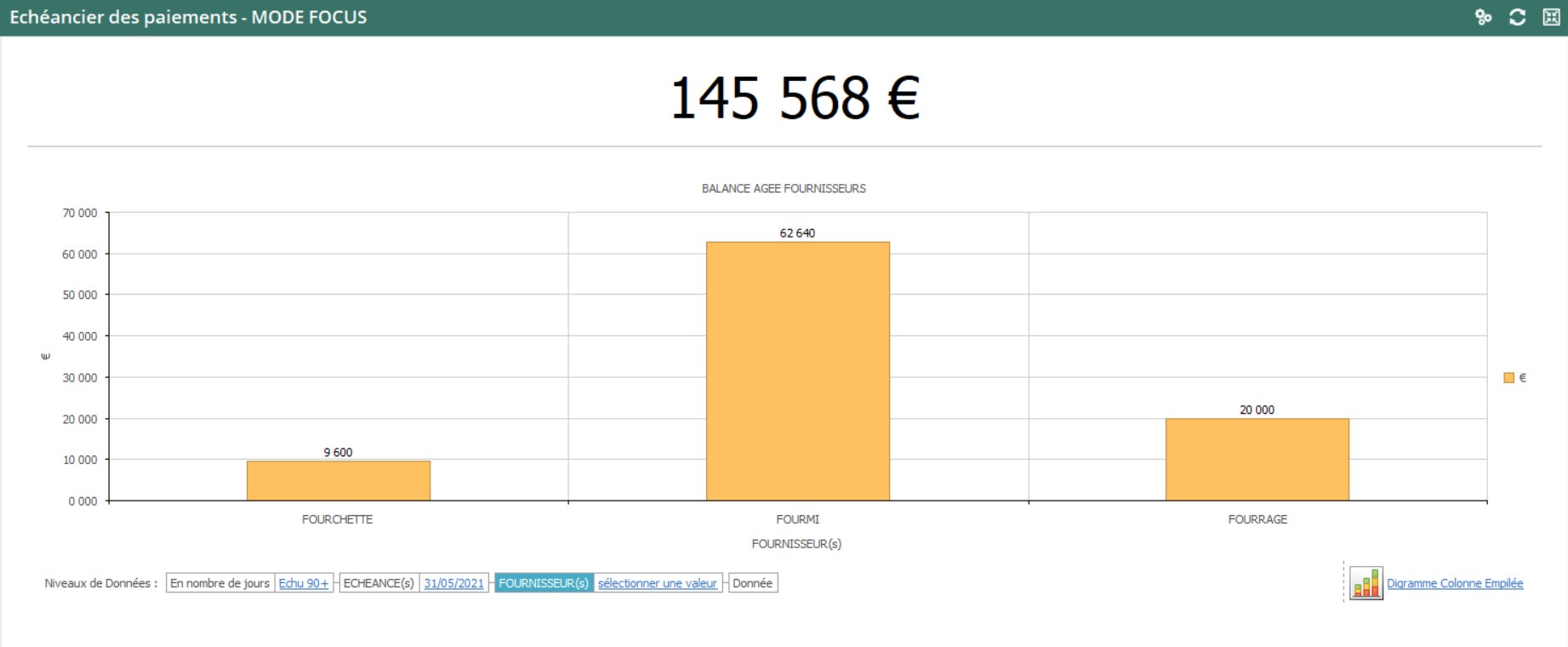Viewport: 1568px width, 647px height.
Task: Open the Digramme Colonne Empilée link
Action: [1455, 583]
